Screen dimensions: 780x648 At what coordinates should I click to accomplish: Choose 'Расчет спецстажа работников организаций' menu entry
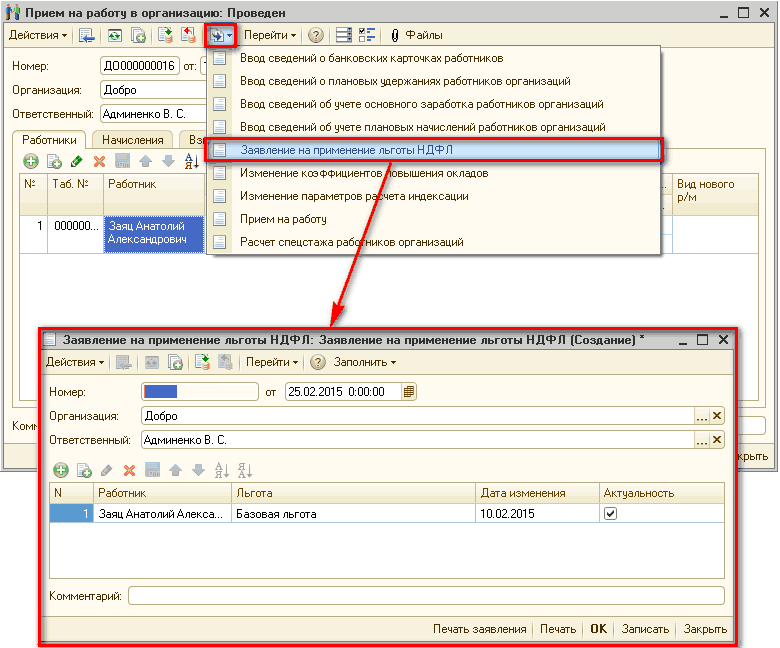coord(351,242)
